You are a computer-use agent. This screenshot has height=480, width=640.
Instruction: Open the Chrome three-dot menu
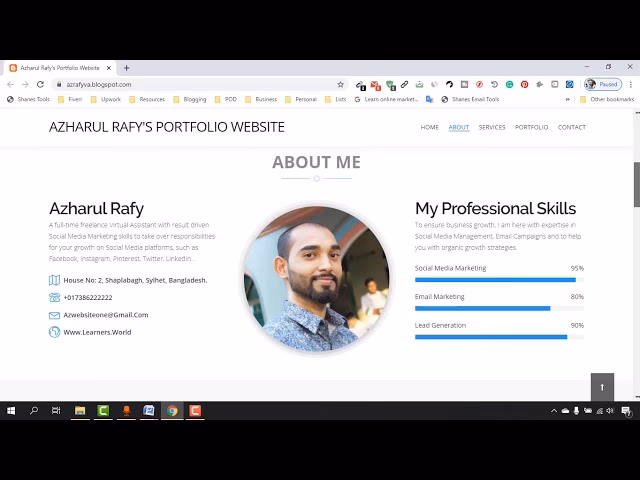(x=631, y=84)
